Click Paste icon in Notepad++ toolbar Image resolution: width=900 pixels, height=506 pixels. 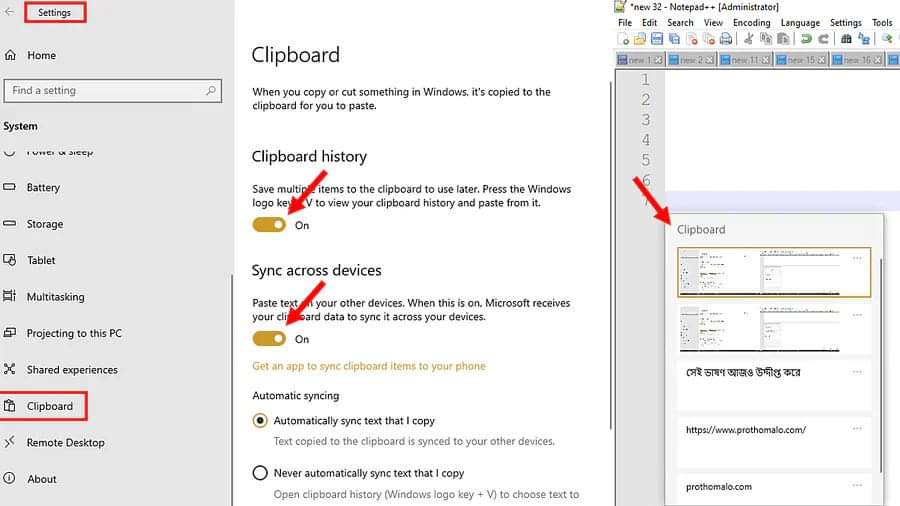(783, 38)
